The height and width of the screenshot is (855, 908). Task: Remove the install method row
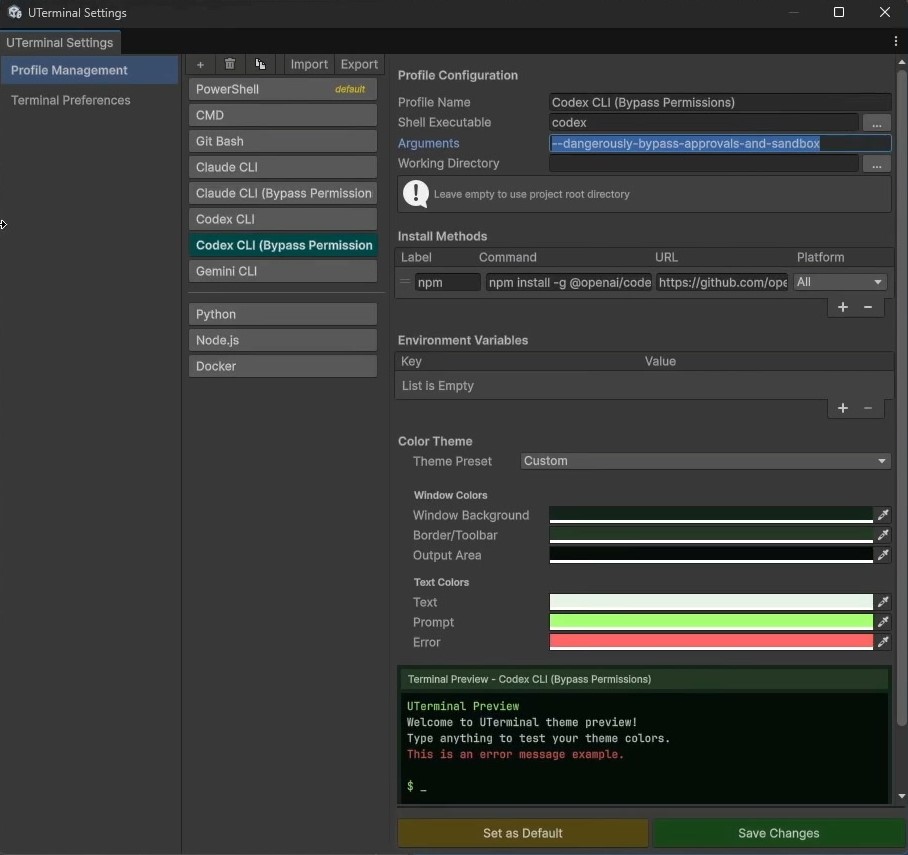(x=868, y=307)
